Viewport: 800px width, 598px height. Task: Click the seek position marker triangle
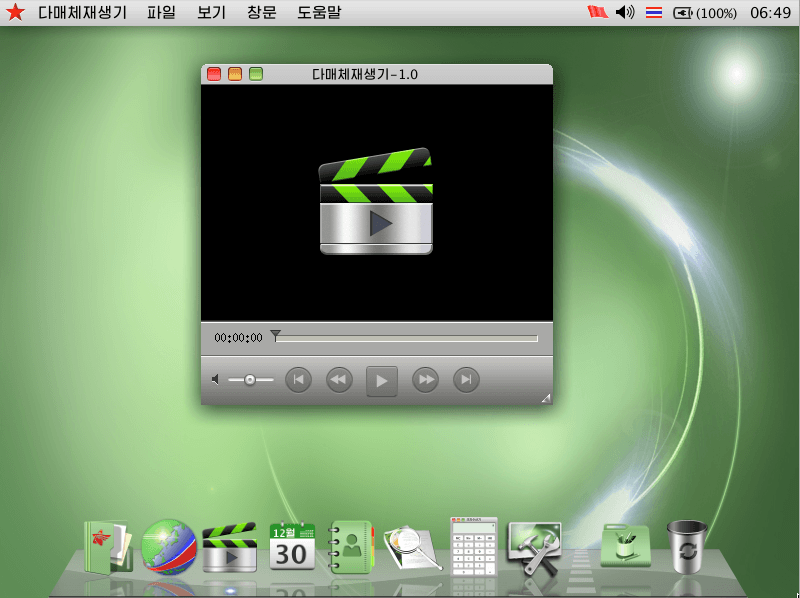pos(276,335)
